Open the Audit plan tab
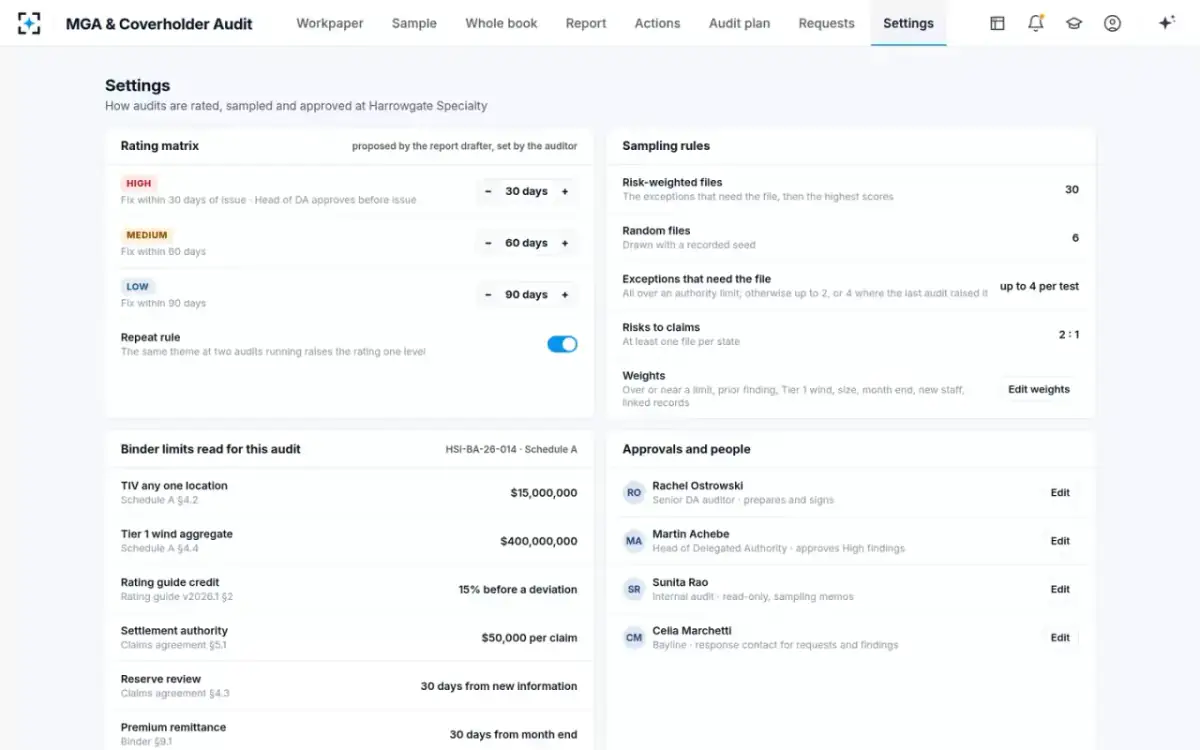 (739, 23)
